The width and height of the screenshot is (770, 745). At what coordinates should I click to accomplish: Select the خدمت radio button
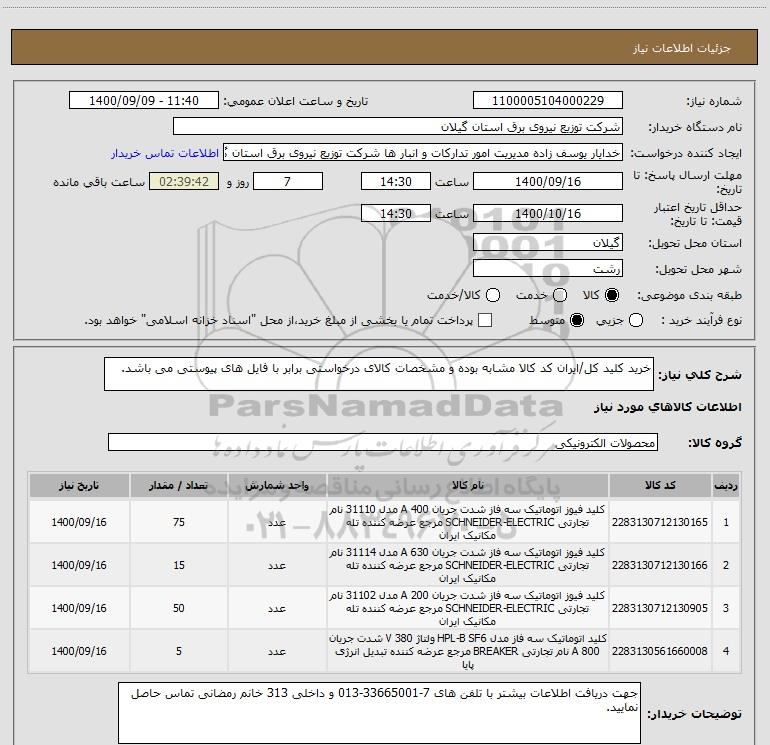(560, 295)
